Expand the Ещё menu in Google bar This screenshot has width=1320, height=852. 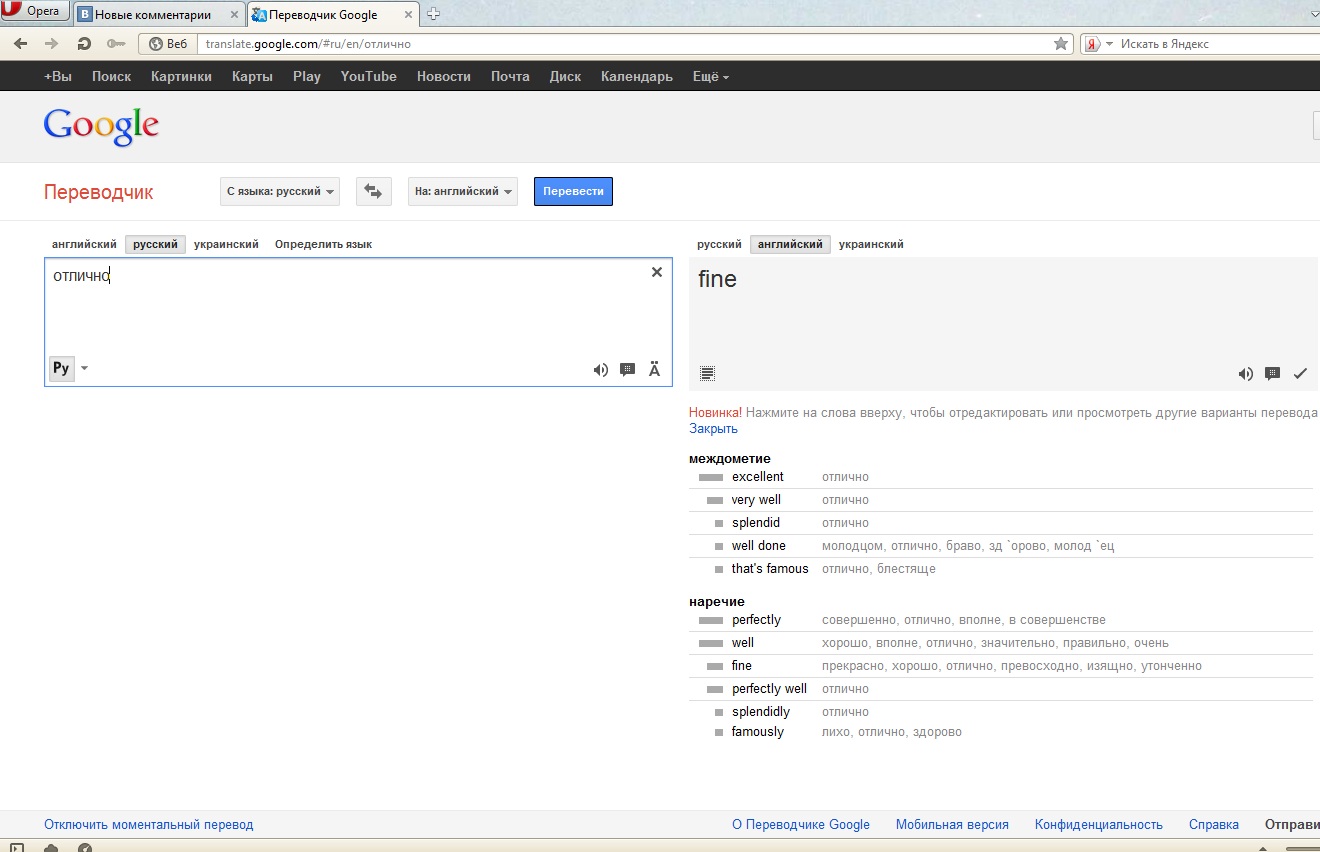[711, 76]
